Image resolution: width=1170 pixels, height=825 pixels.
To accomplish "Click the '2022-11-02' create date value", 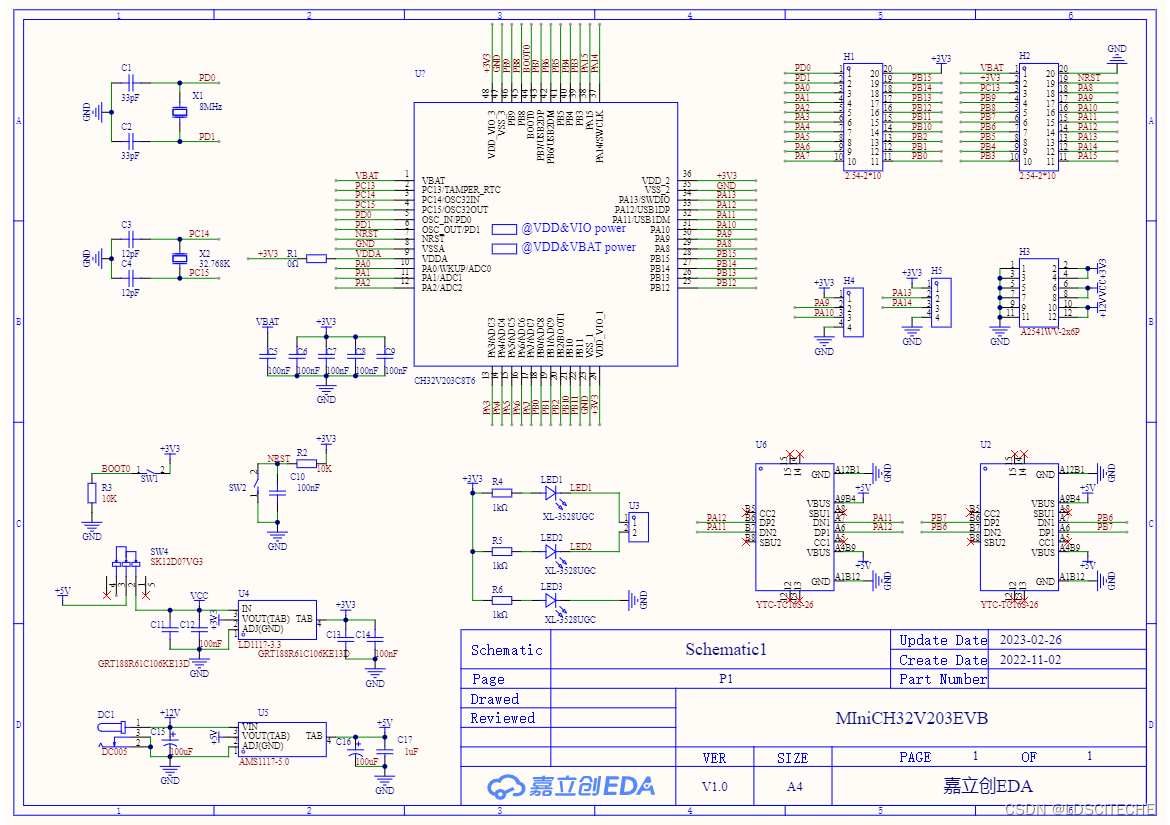I will [1030, 660].
